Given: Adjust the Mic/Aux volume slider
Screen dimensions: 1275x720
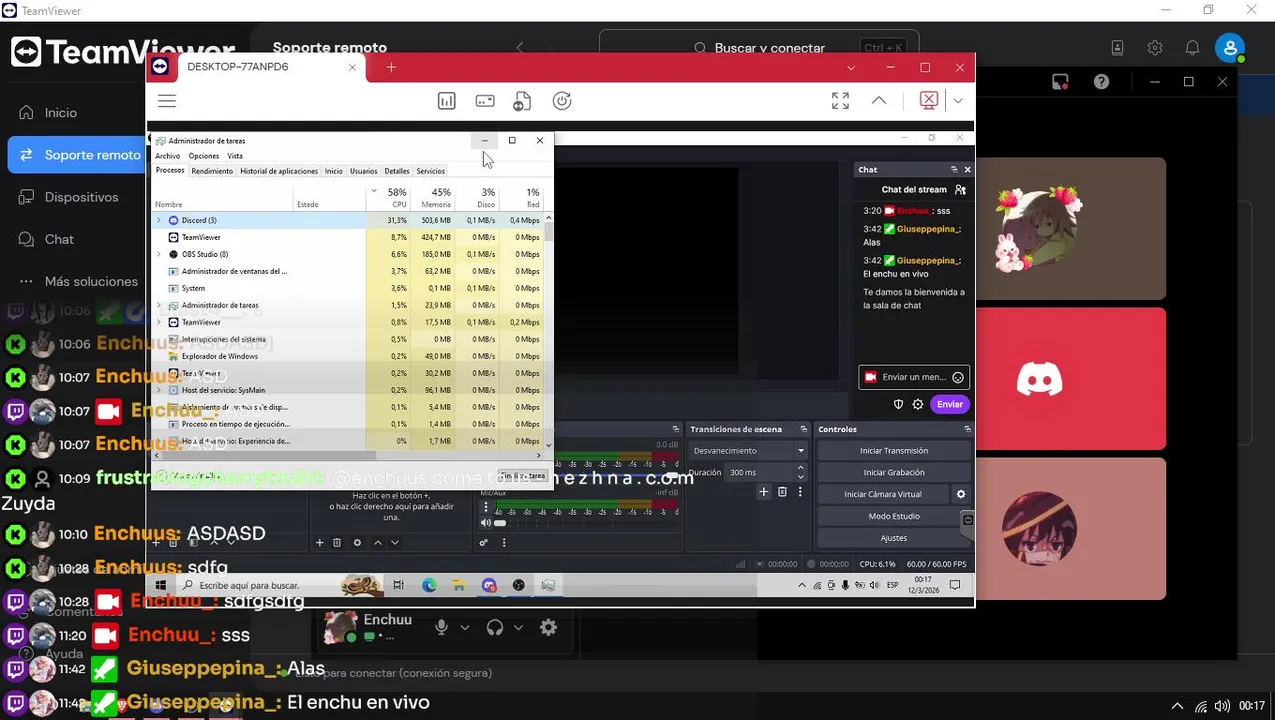Looking at the screenshot, I should click(500, 523).
